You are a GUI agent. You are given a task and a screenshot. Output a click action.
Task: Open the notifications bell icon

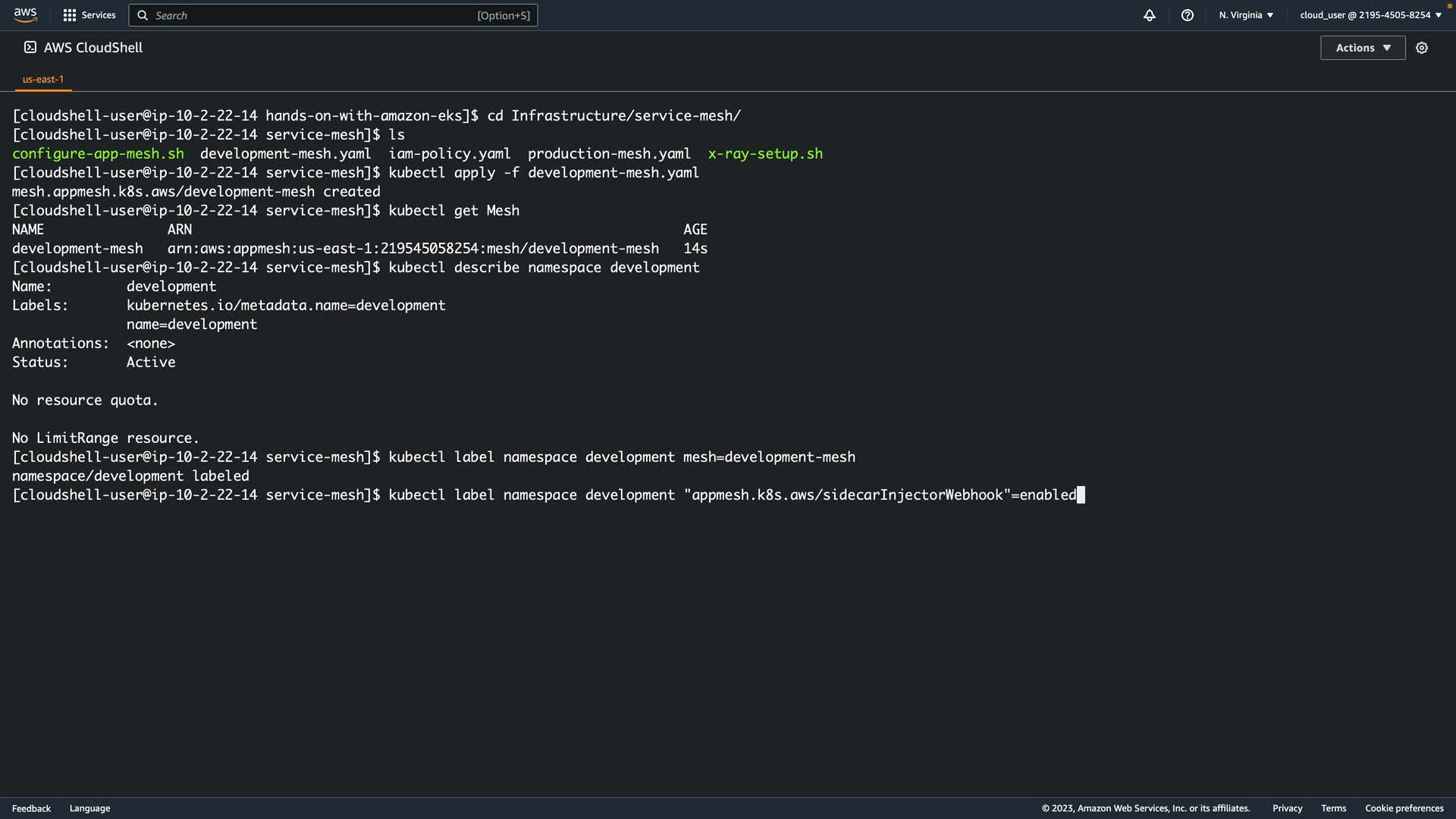(x=1150, y=15)
